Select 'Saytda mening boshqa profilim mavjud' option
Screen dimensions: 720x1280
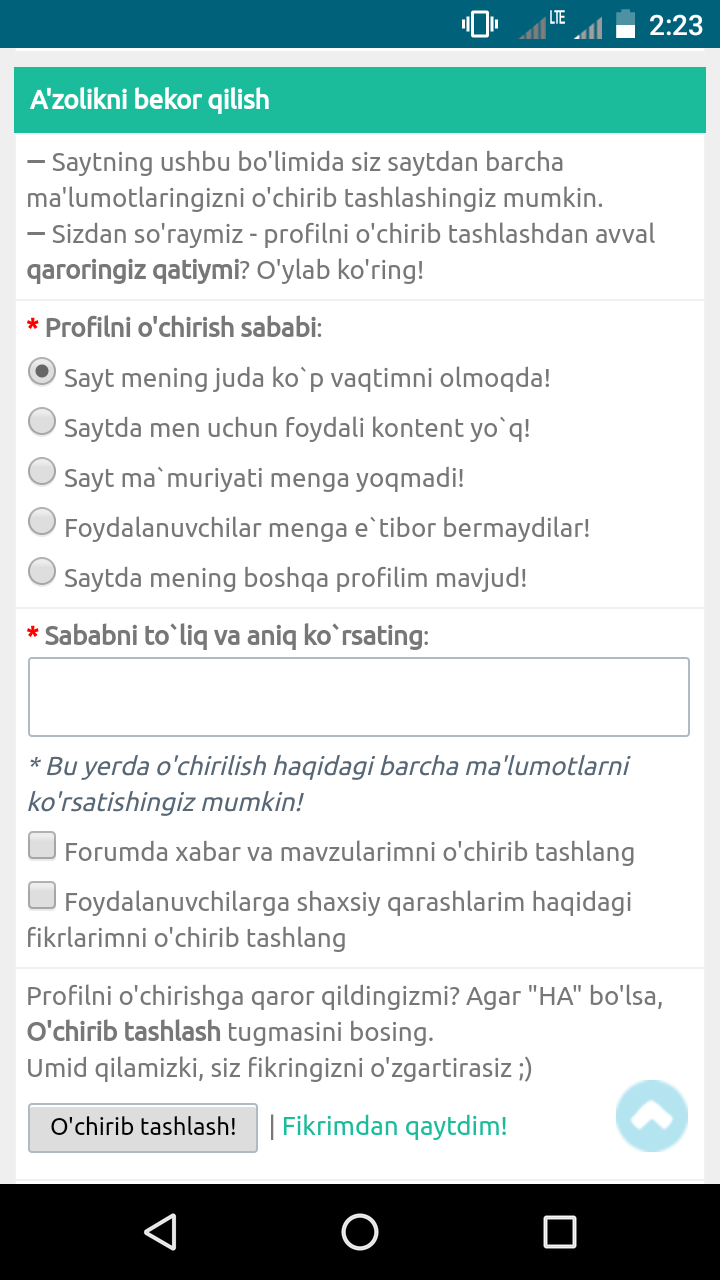[42, 571]
